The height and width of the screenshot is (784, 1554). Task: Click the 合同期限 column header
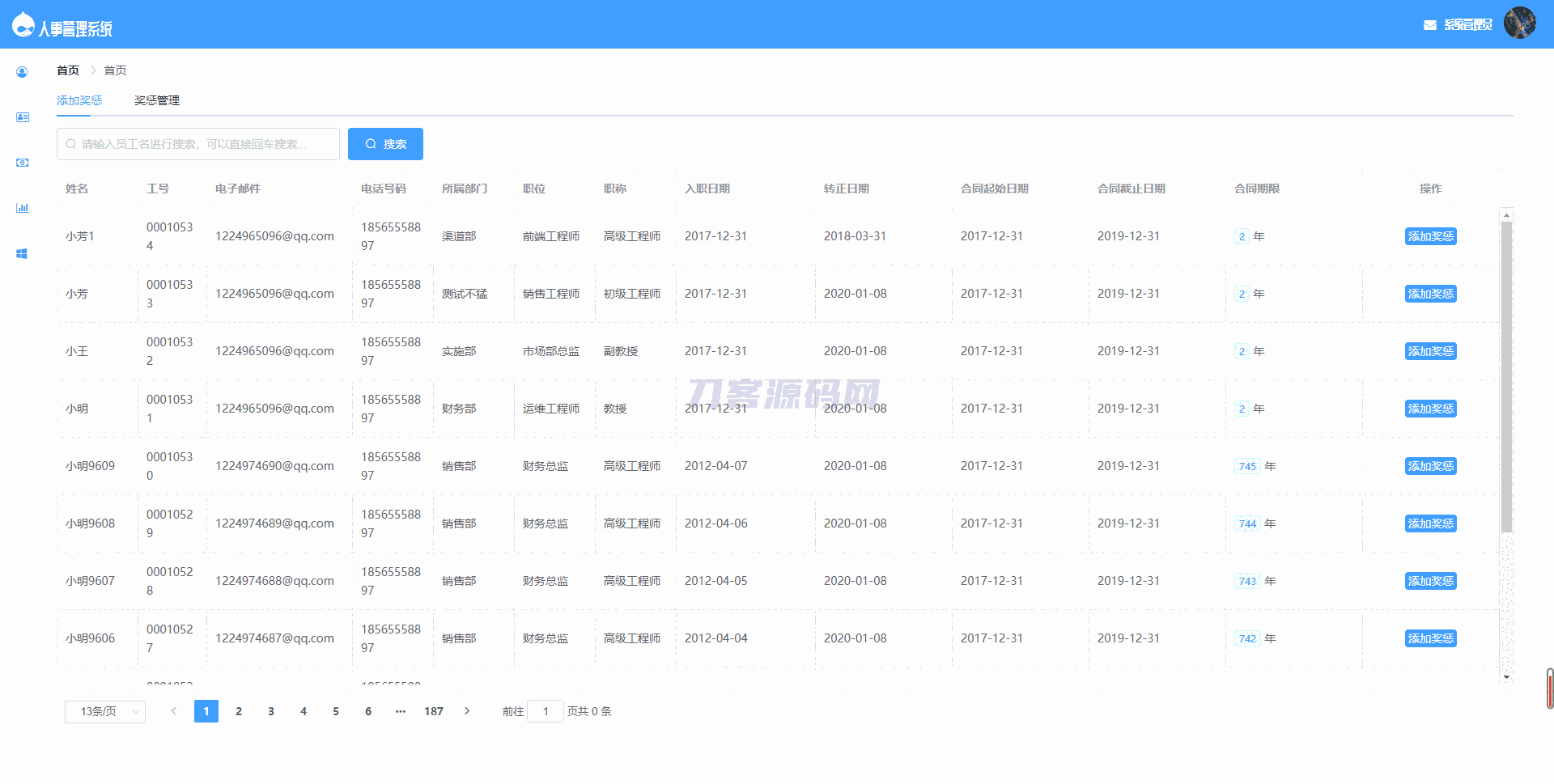tap(1257, 189)
